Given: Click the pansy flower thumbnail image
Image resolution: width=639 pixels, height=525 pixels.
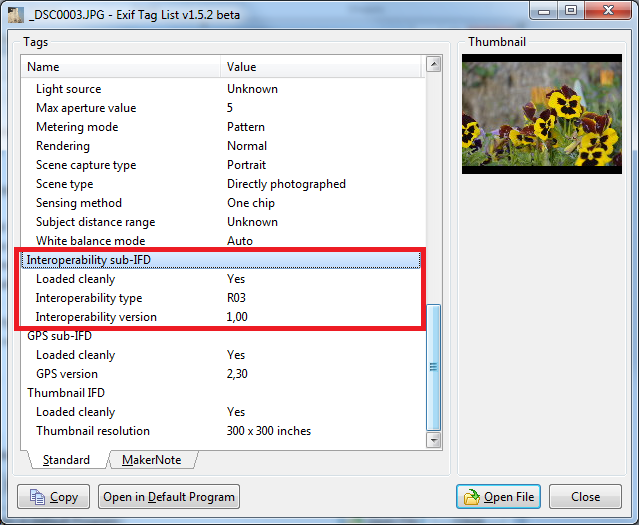Looking at the screenshot, I should (x=542, y=114).
